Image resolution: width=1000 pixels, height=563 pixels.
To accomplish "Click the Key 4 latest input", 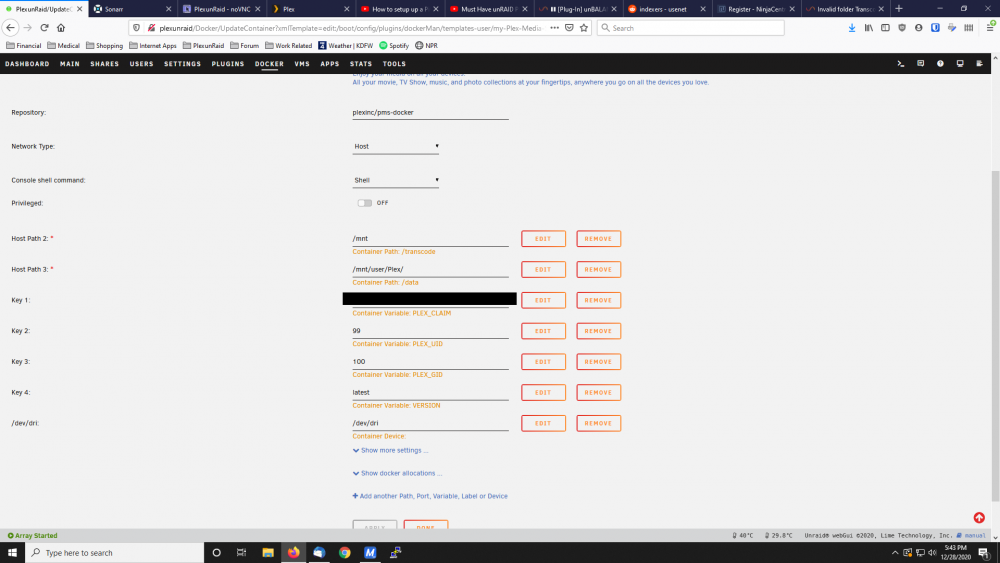I will [430, 393].
